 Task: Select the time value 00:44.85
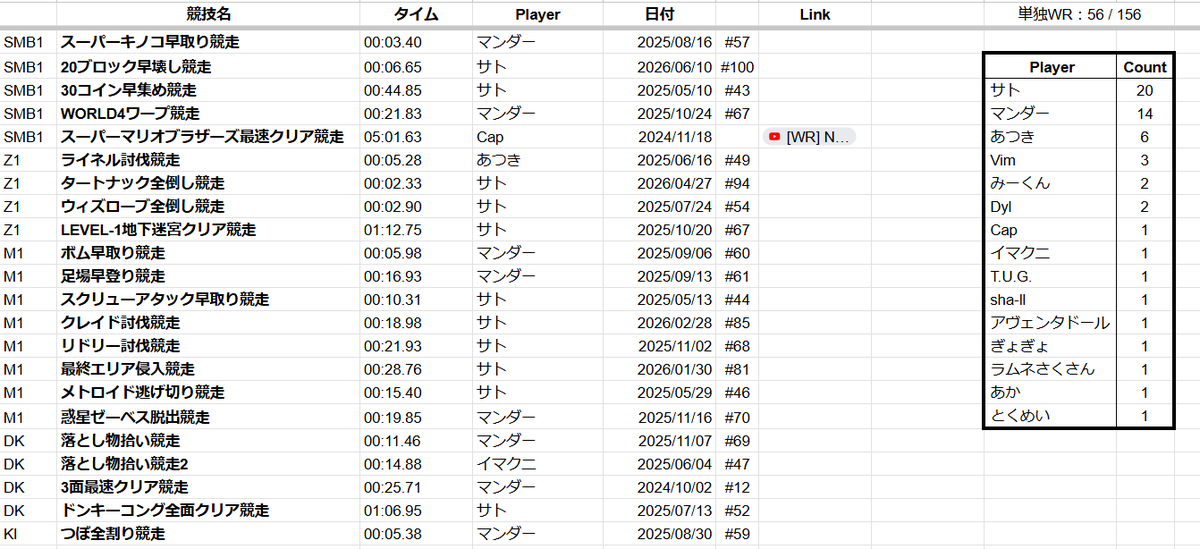click(393, 90)
